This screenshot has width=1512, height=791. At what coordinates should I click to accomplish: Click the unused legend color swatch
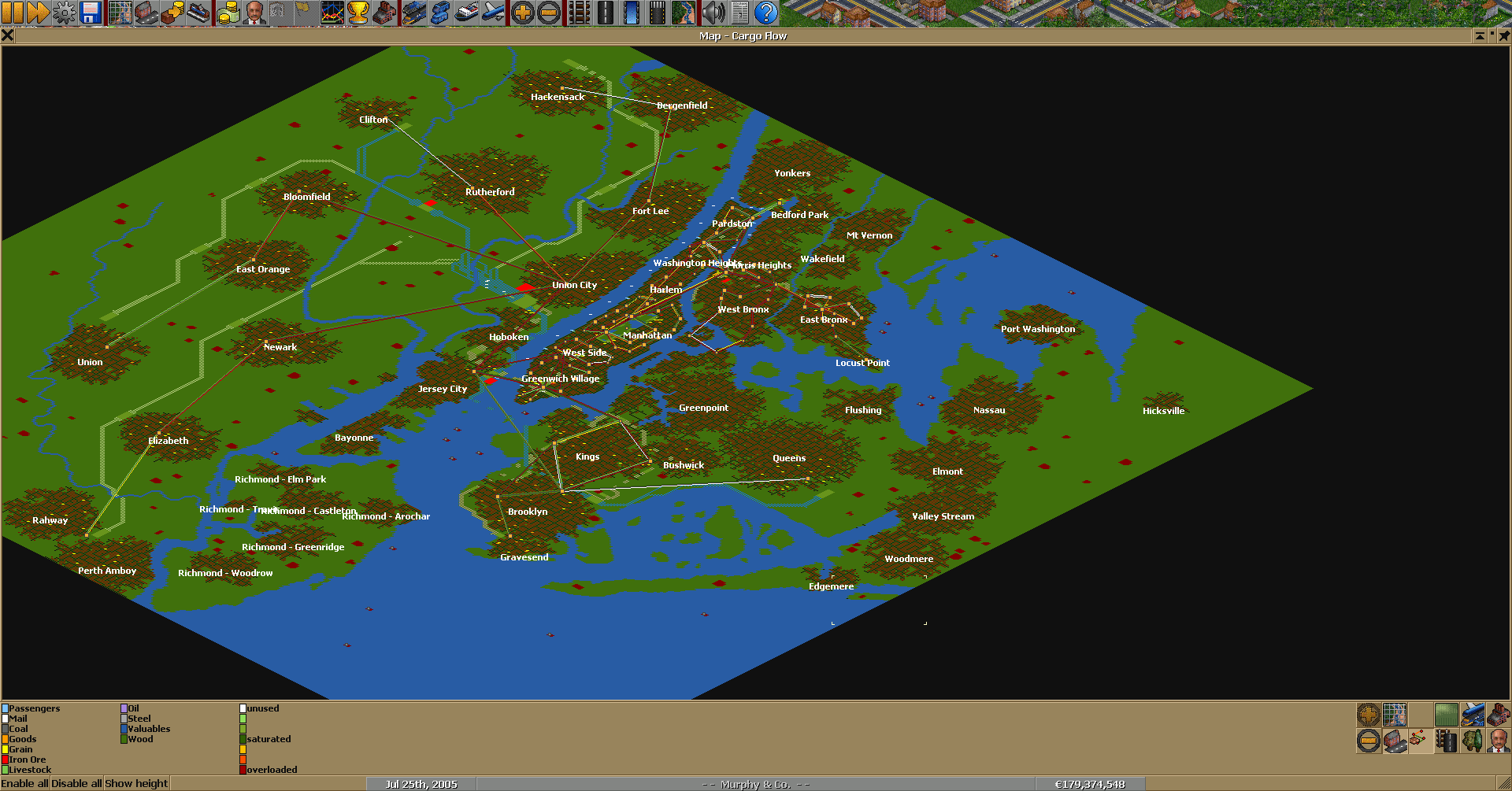(243, 708)
